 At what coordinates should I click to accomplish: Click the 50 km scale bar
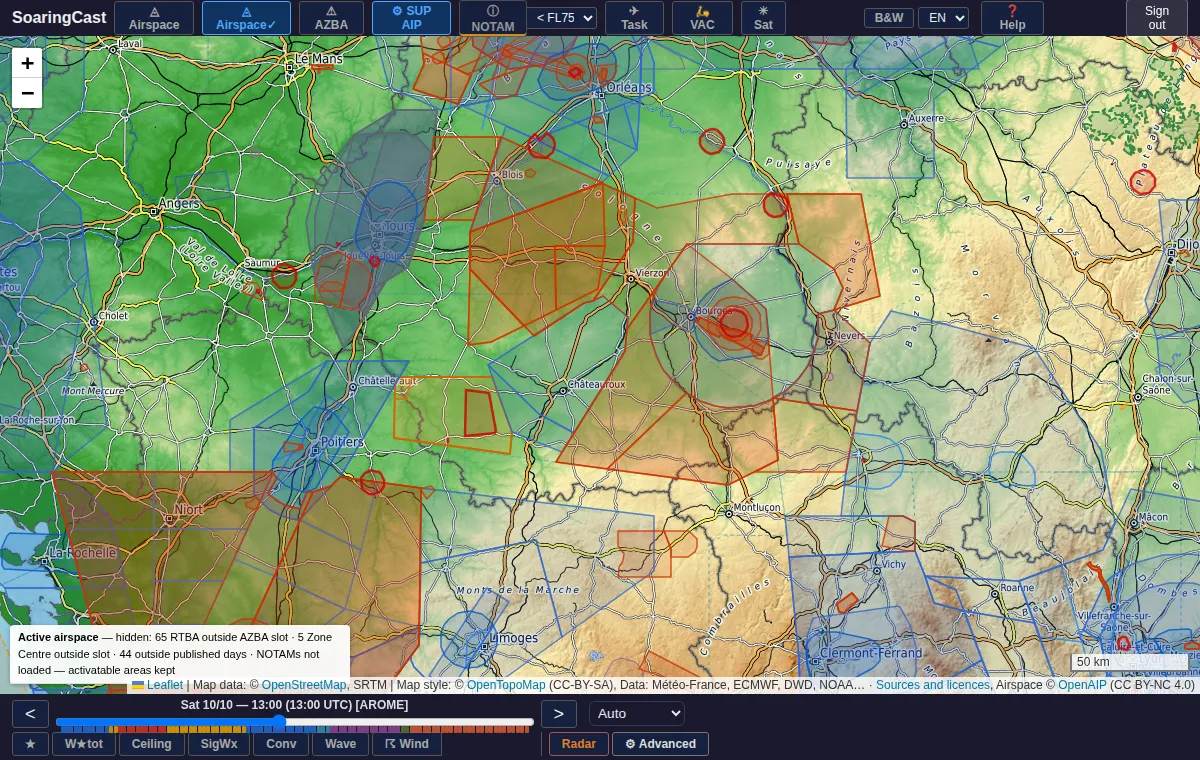click(1130, 661)
